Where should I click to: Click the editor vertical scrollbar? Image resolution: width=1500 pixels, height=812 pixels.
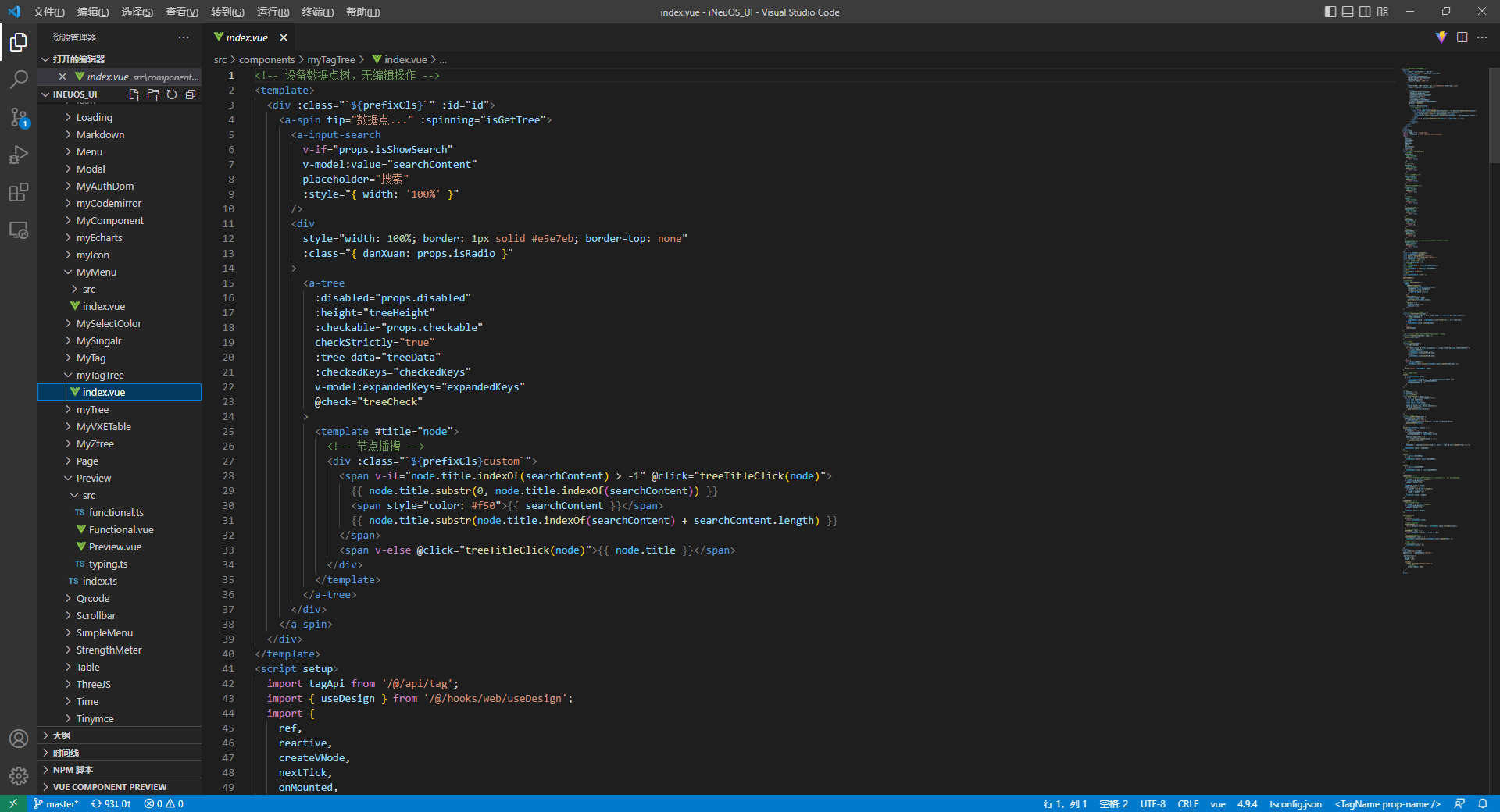click(x=1494, y=116)
